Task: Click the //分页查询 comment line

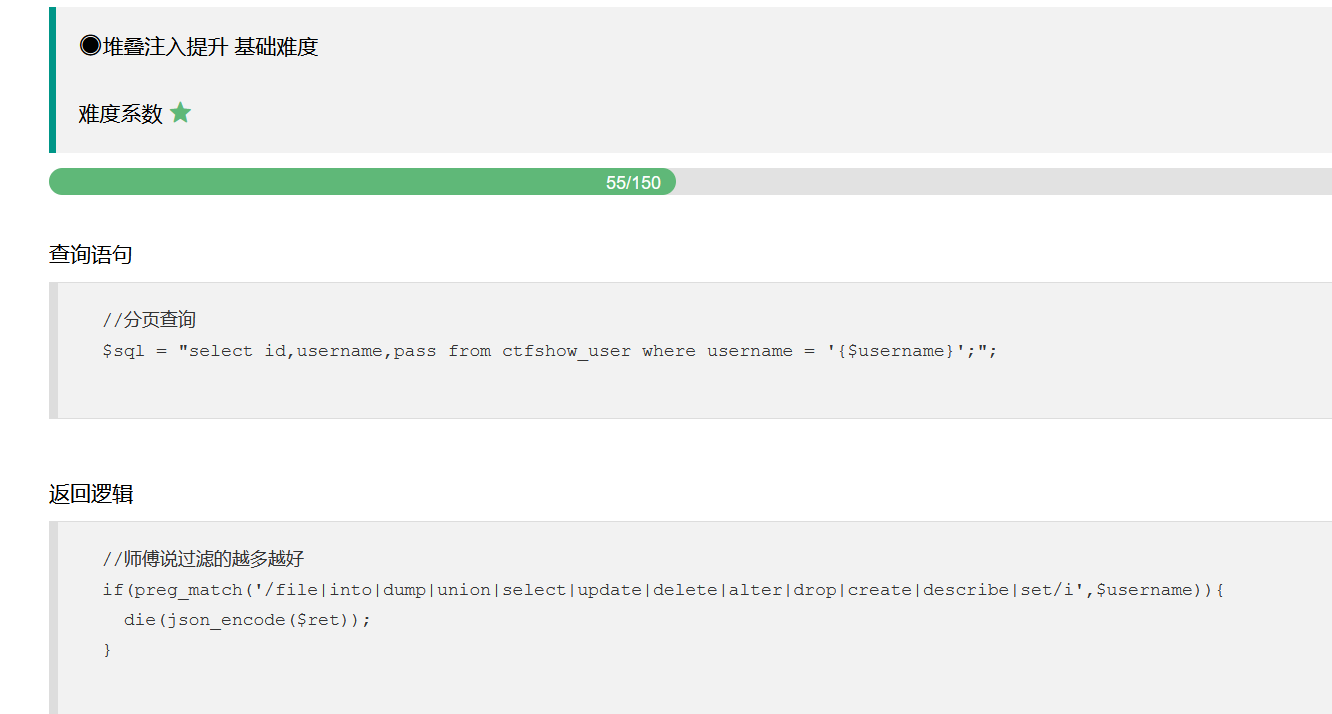Action: (149, 320)
